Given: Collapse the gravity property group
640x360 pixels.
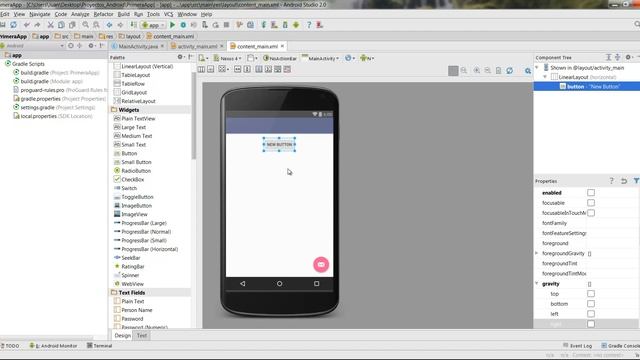Looking at the screenshot, I should click(x=537, y=284).
